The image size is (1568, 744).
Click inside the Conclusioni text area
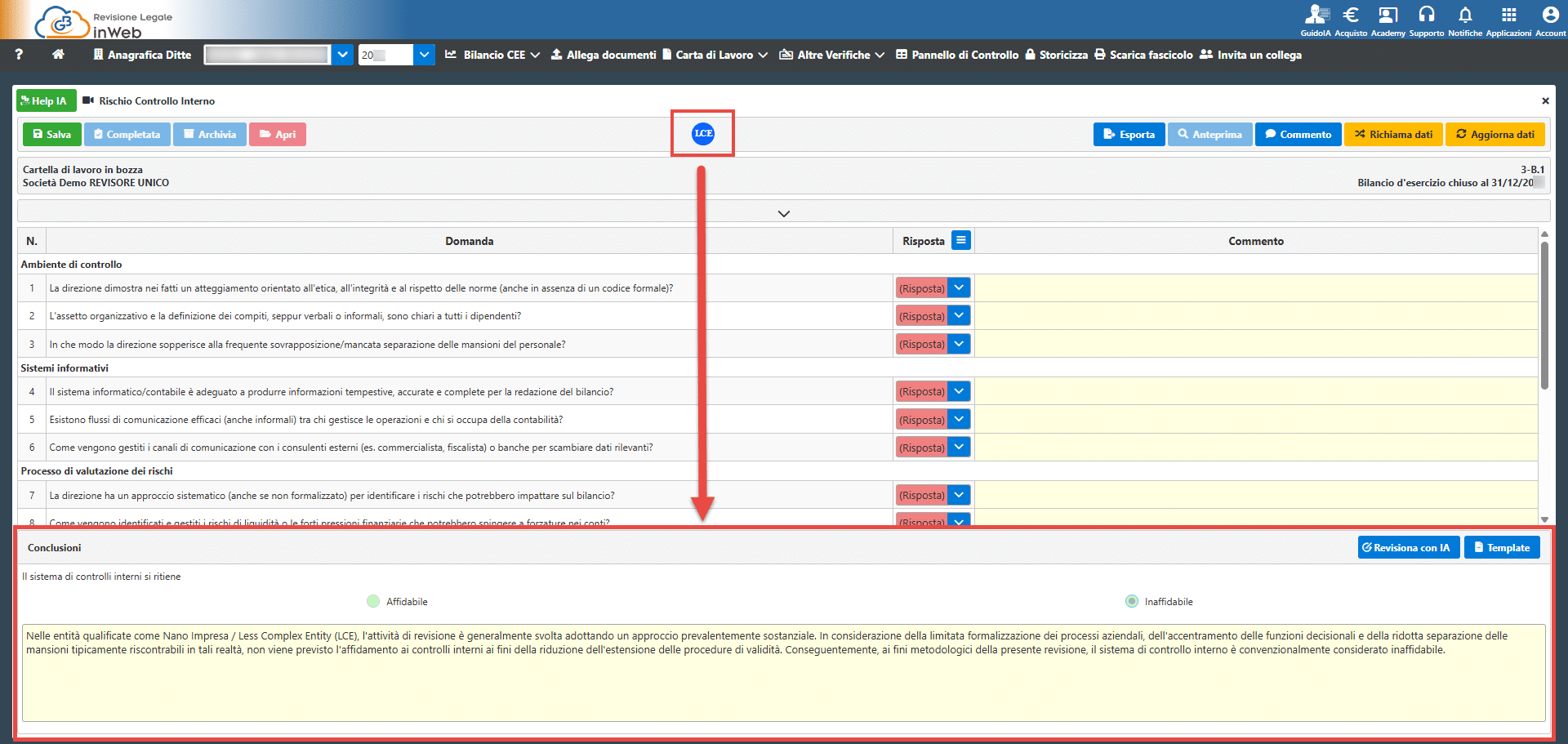coord(784,673)
